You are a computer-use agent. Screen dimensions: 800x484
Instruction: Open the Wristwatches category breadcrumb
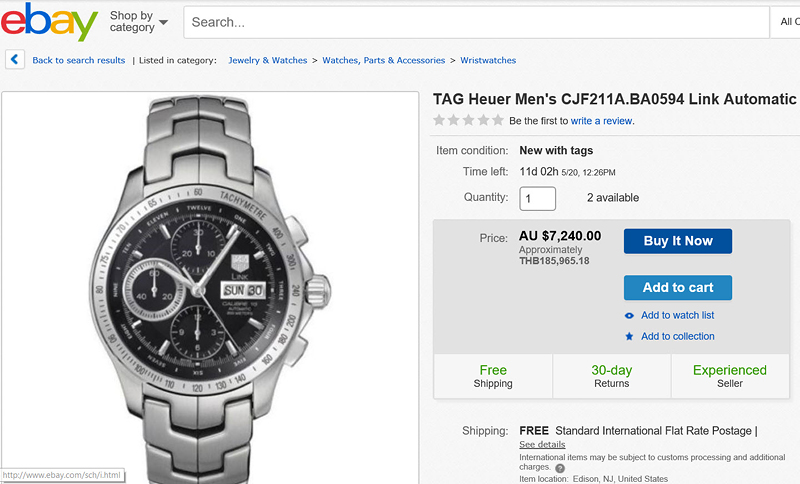point(488,60)
